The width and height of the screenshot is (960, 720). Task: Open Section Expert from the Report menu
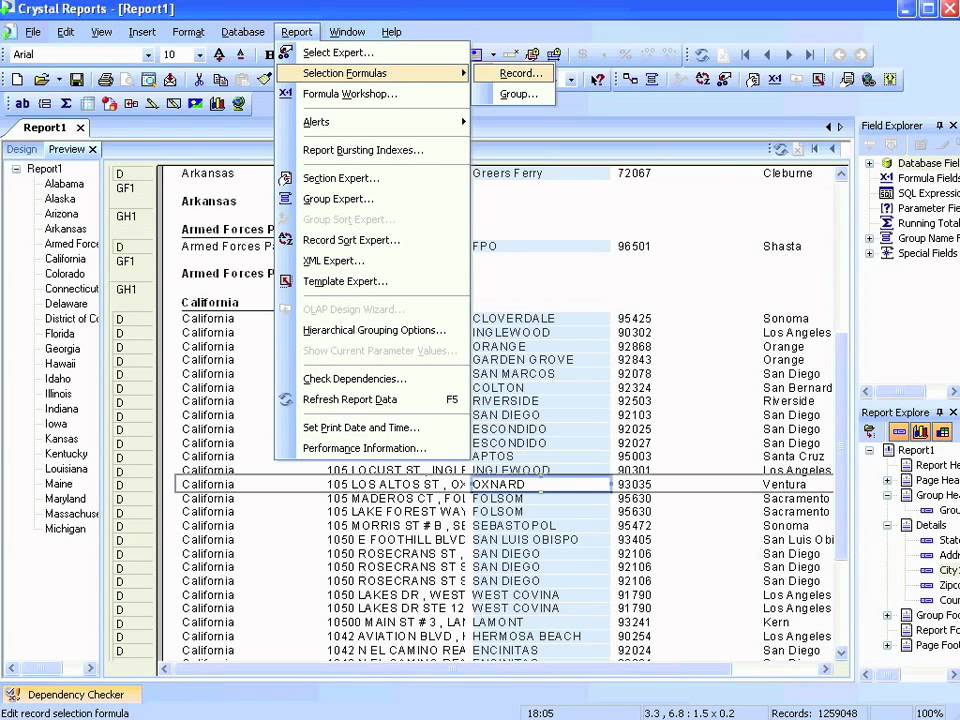[372, 178]
